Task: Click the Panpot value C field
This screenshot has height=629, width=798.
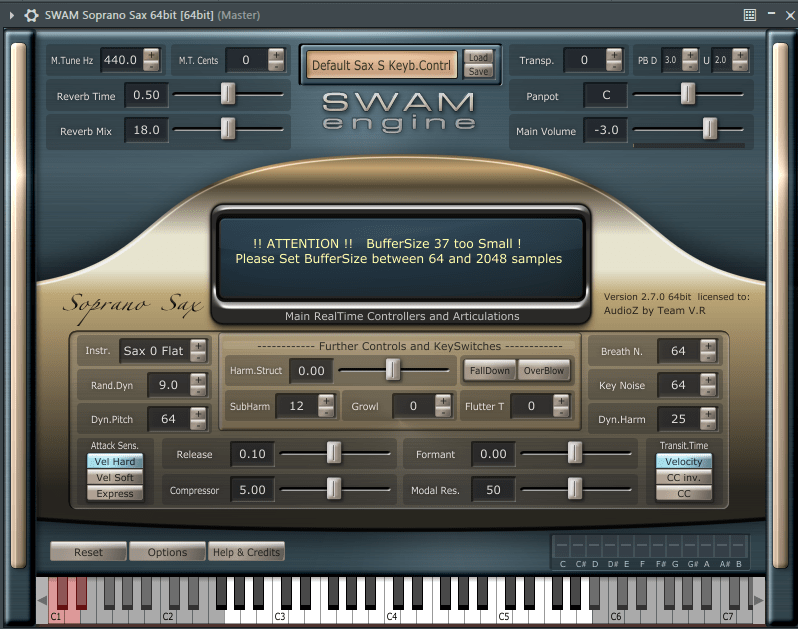Action: point(606,95)
